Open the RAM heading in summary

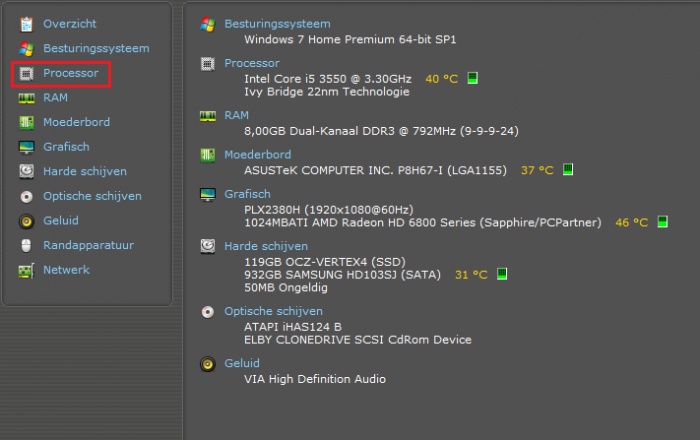tap(237, 115)
